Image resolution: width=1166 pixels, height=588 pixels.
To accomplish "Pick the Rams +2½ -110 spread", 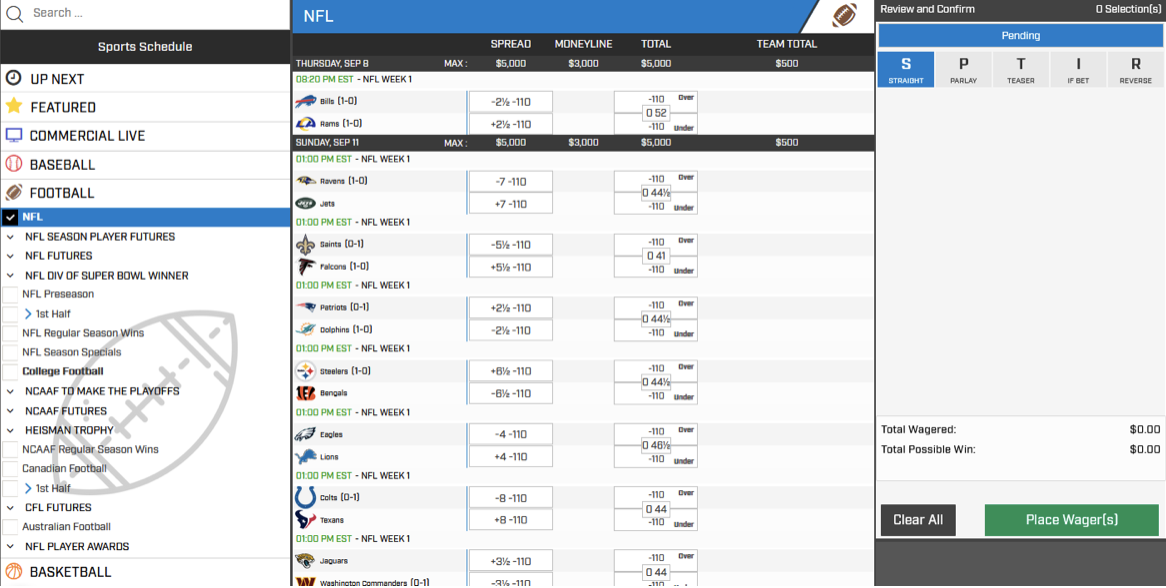I will pyautogui.click(x=511, y=124).
